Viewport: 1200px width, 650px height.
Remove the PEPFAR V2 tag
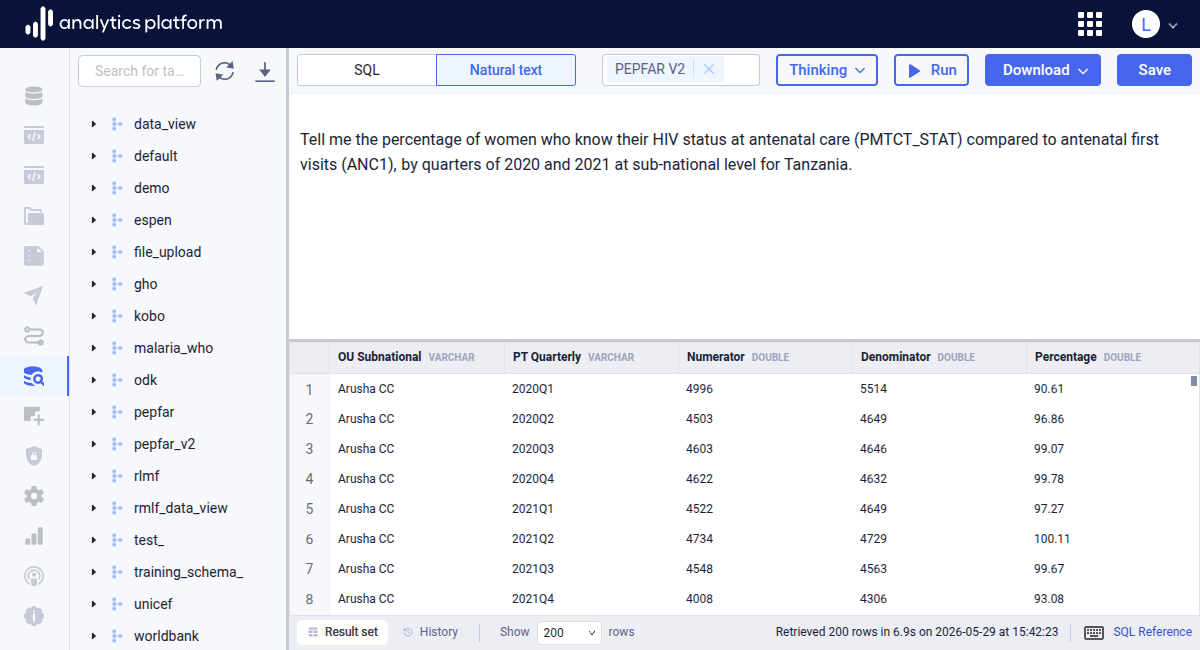pos(709,70)
